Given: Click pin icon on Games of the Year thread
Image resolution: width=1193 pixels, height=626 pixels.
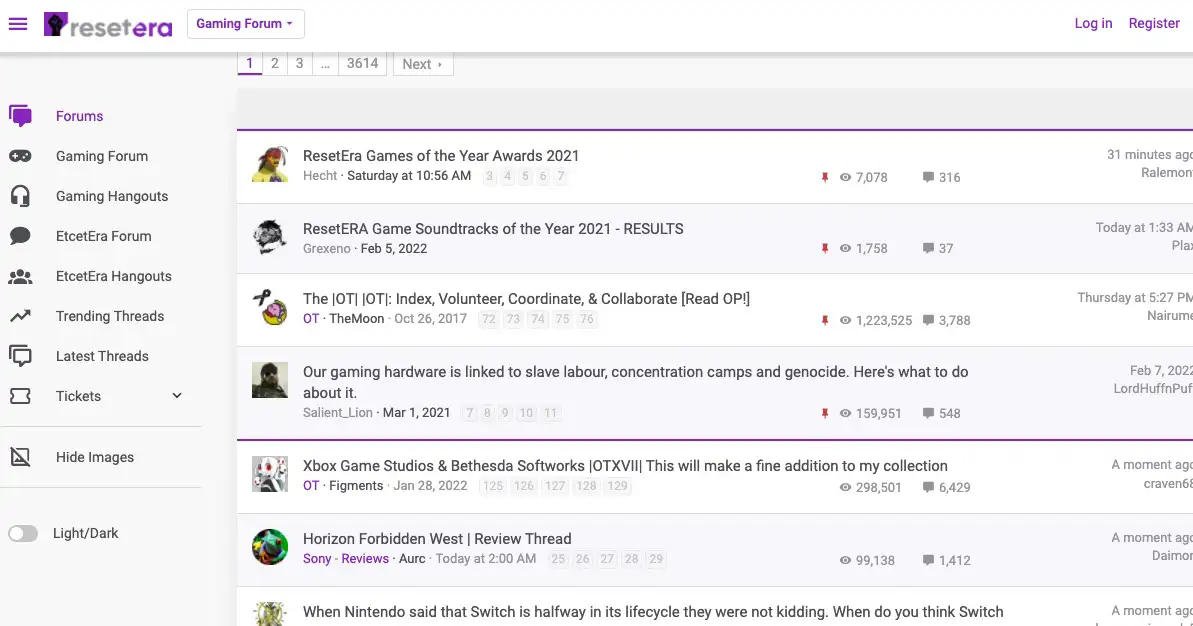Looking at the screenshot, I should (x=825, y=177).
